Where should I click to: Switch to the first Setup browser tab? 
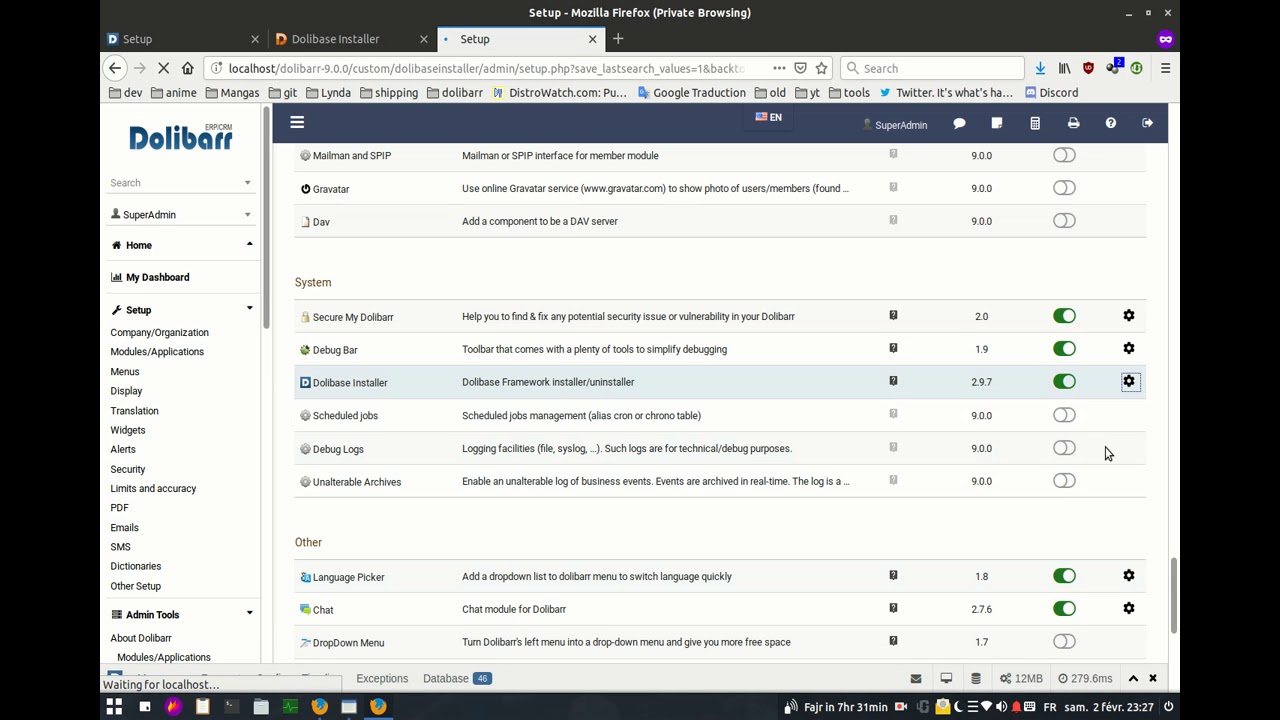point(183,39)
